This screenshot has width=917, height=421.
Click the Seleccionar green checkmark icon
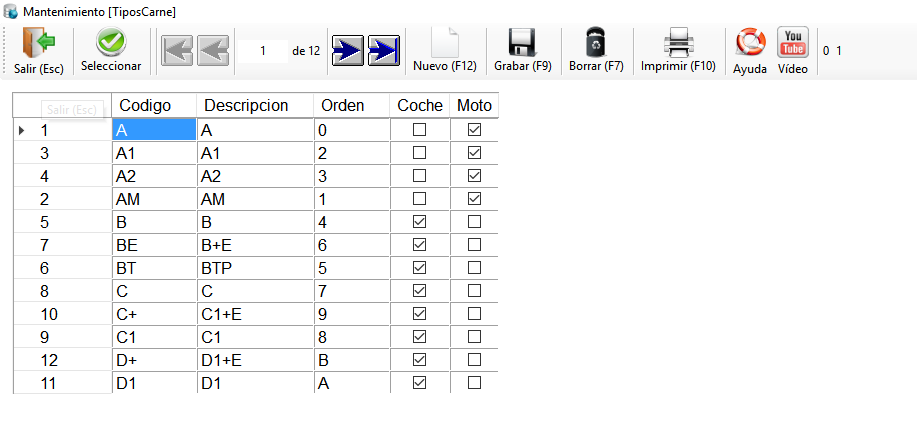[111, 42]
